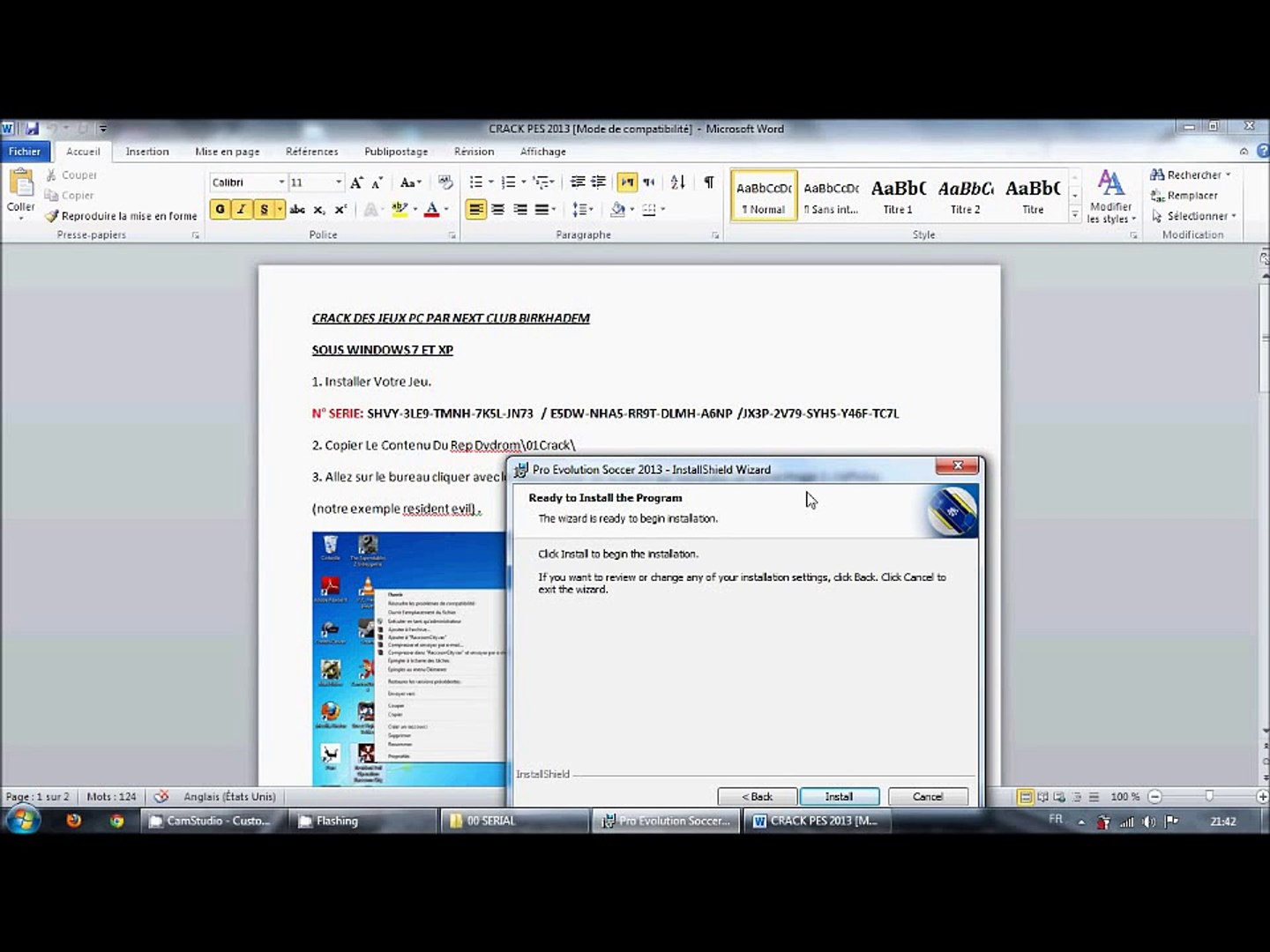The width and height of the screenshot is (1270, 952).
Task: Open the change case (Aa) dropdown
Action: click(410, 182)
